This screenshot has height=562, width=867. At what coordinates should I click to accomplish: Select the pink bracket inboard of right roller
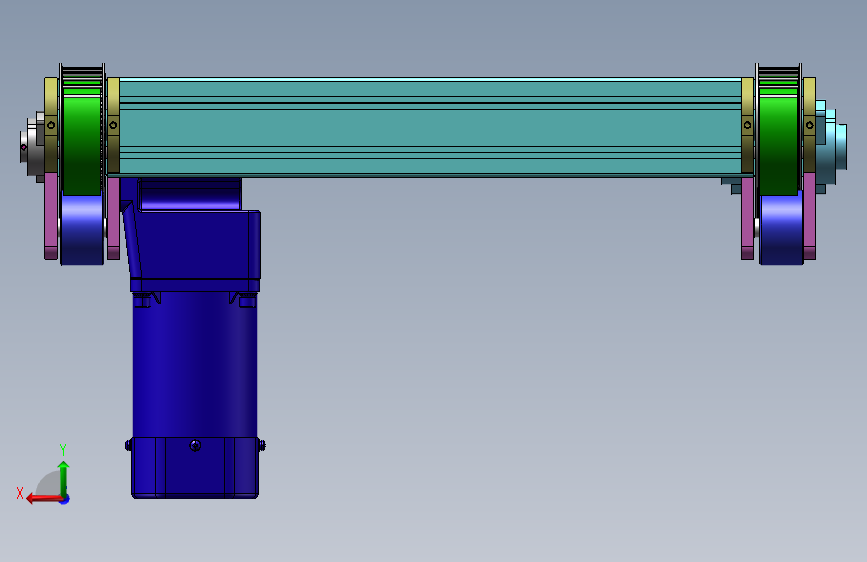[x=748, y=218]
